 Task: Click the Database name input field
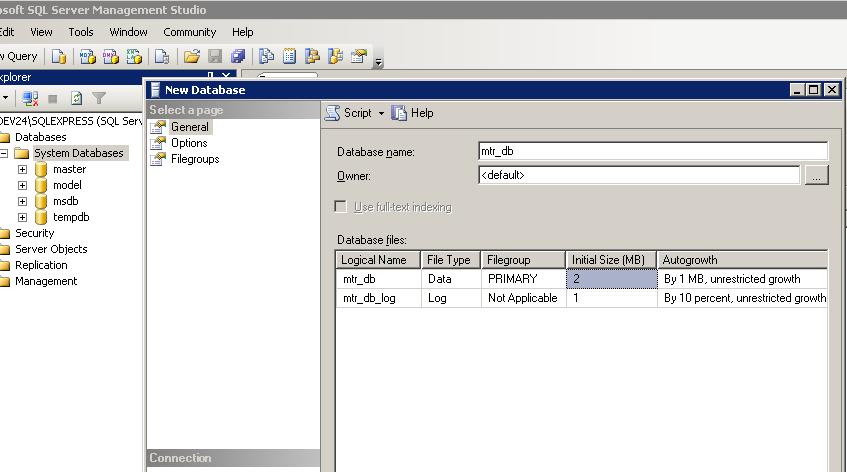[653, 151]
